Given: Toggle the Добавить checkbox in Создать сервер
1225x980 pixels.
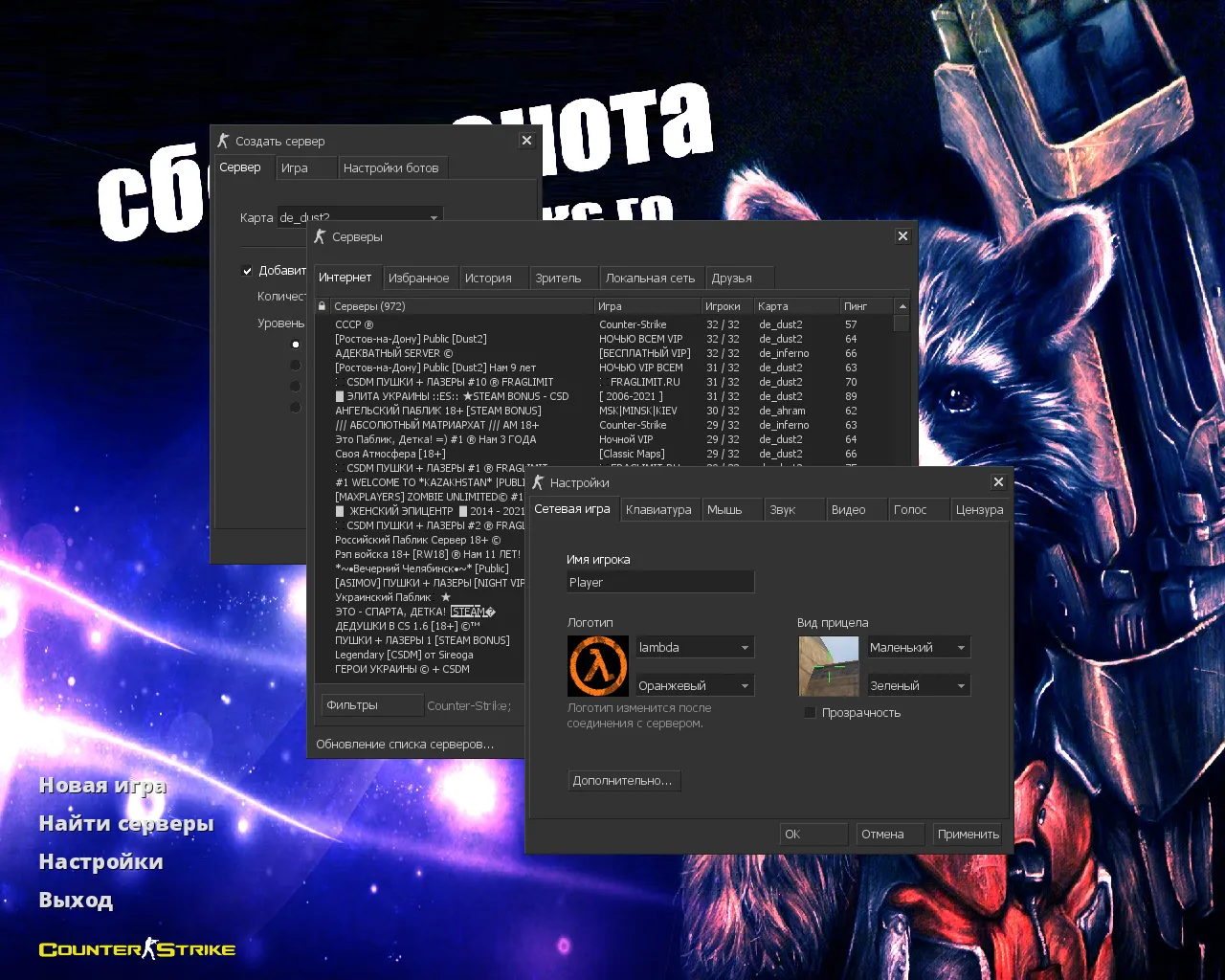Looking at the screenshot, I should (248, 271).
